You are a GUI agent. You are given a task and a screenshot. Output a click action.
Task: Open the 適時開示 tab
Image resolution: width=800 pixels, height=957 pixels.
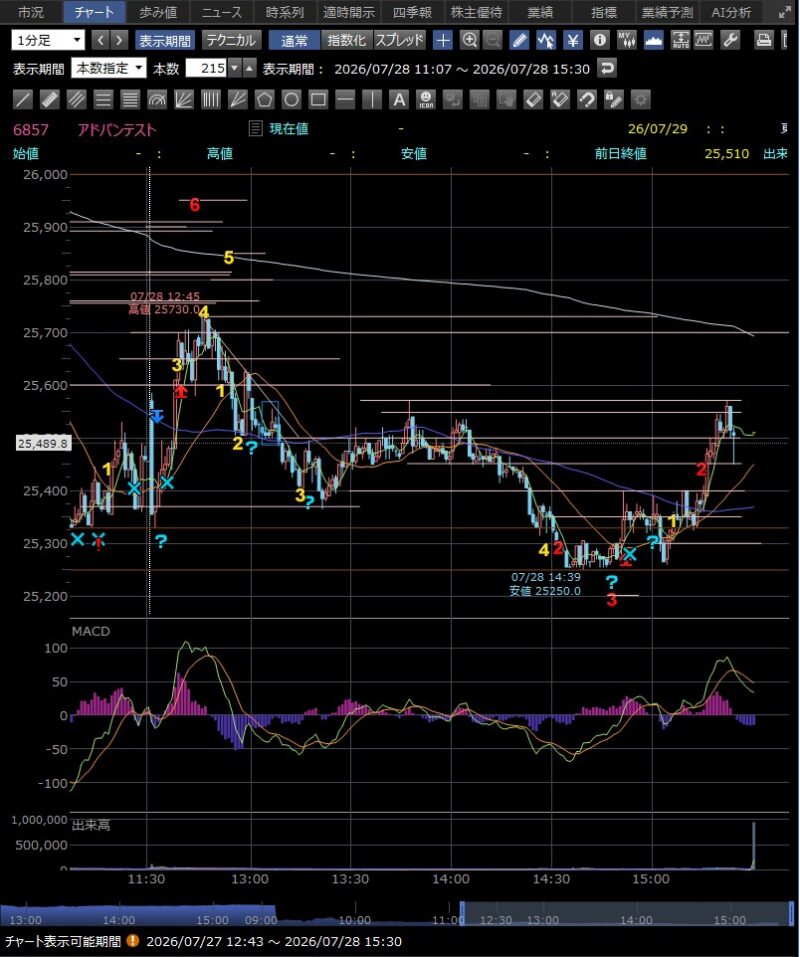click(348, 12)
